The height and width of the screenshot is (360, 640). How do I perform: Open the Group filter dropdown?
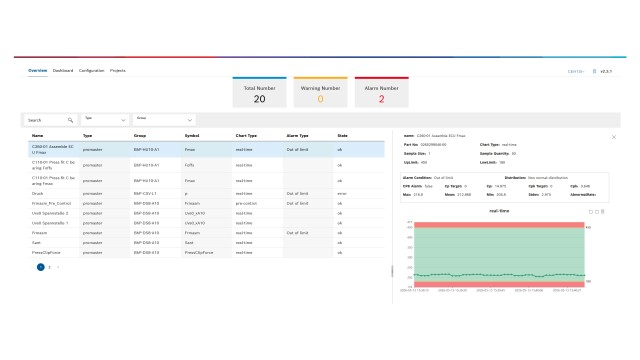coord(164,120)
